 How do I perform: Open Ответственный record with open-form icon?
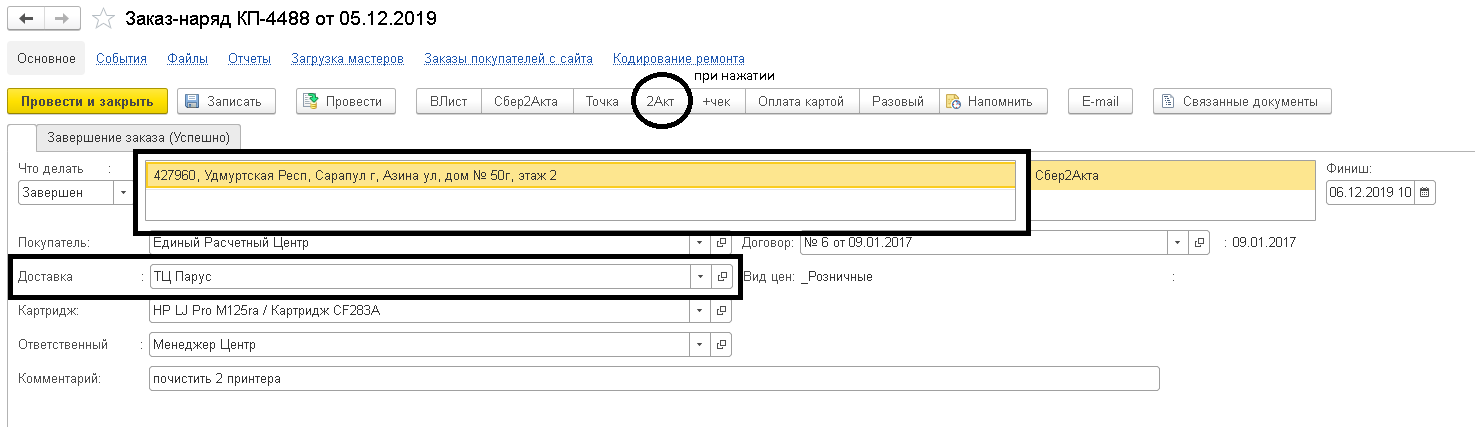721,346
